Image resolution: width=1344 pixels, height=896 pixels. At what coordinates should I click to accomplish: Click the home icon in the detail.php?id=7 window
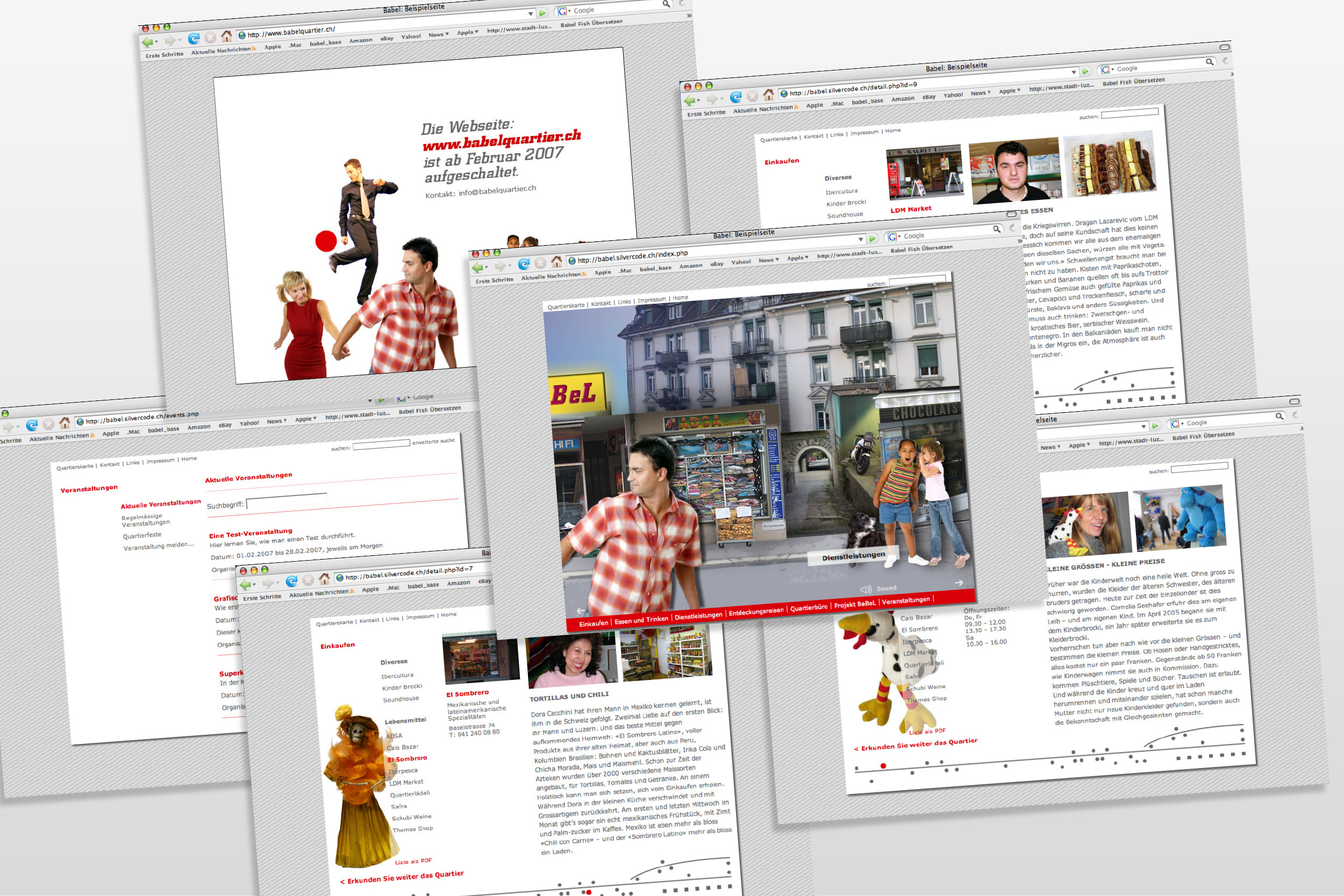pyautogui.click(x=325, y=579)
